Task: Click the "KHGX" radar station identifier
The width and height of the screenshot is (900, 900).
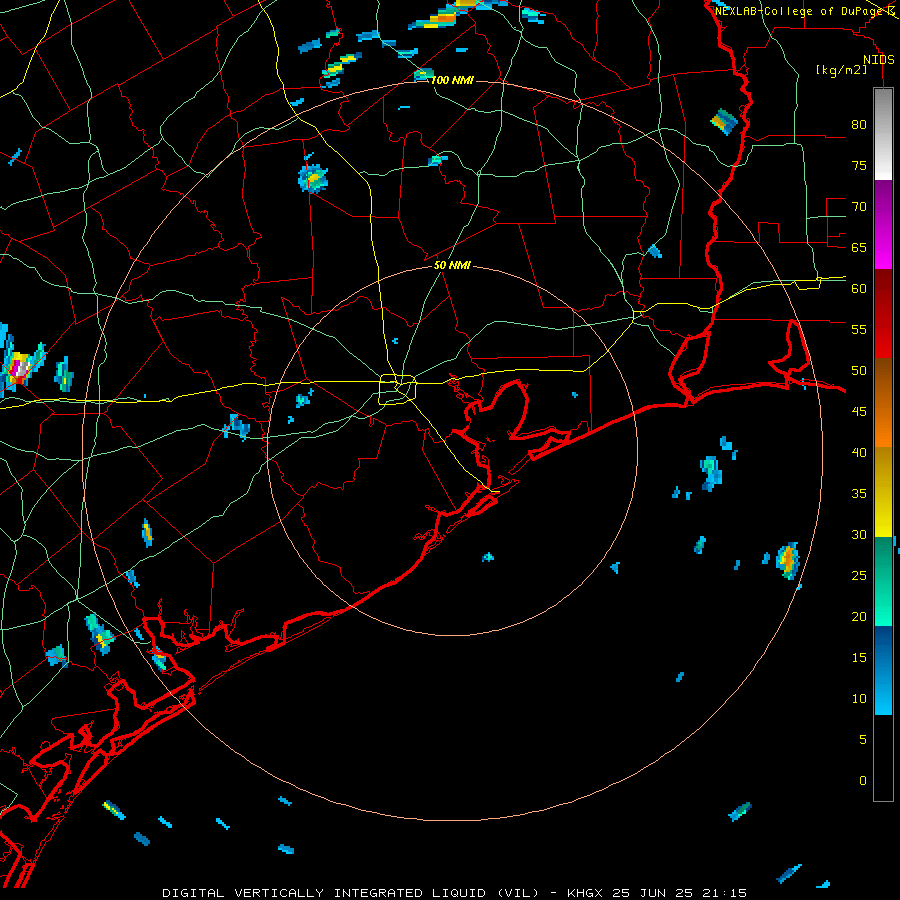Action: click(586, 893)
